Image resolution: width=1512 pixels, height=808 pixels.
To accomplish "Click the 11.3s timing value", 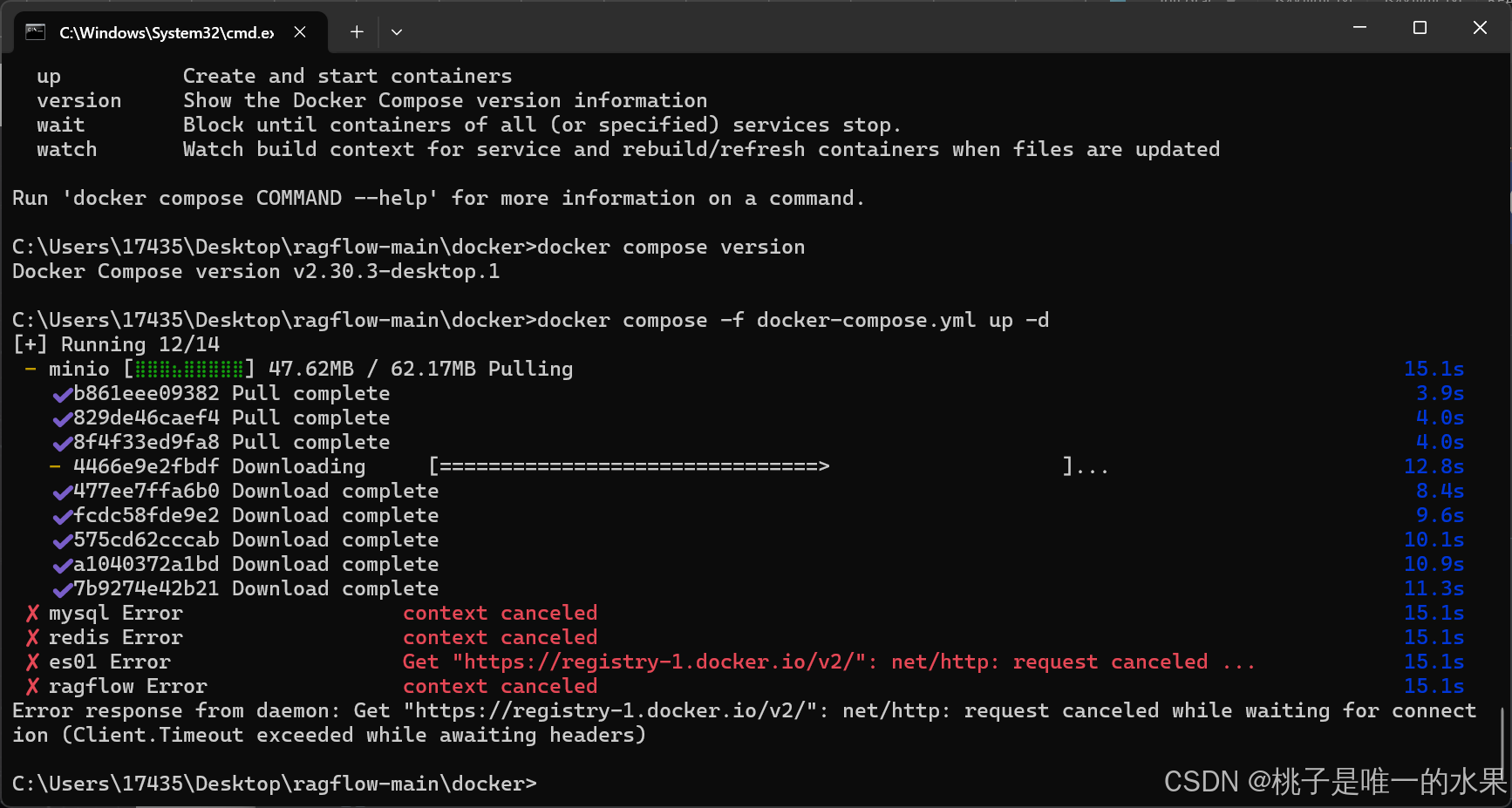I will (x=1434, y=589).
